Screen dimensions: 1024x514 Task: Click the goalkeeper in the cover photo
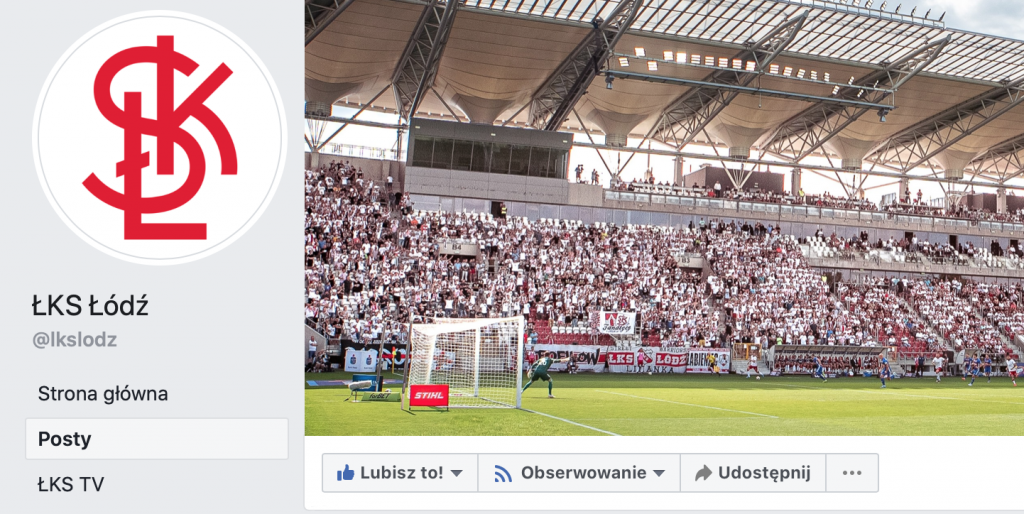(x=542, y=374)
